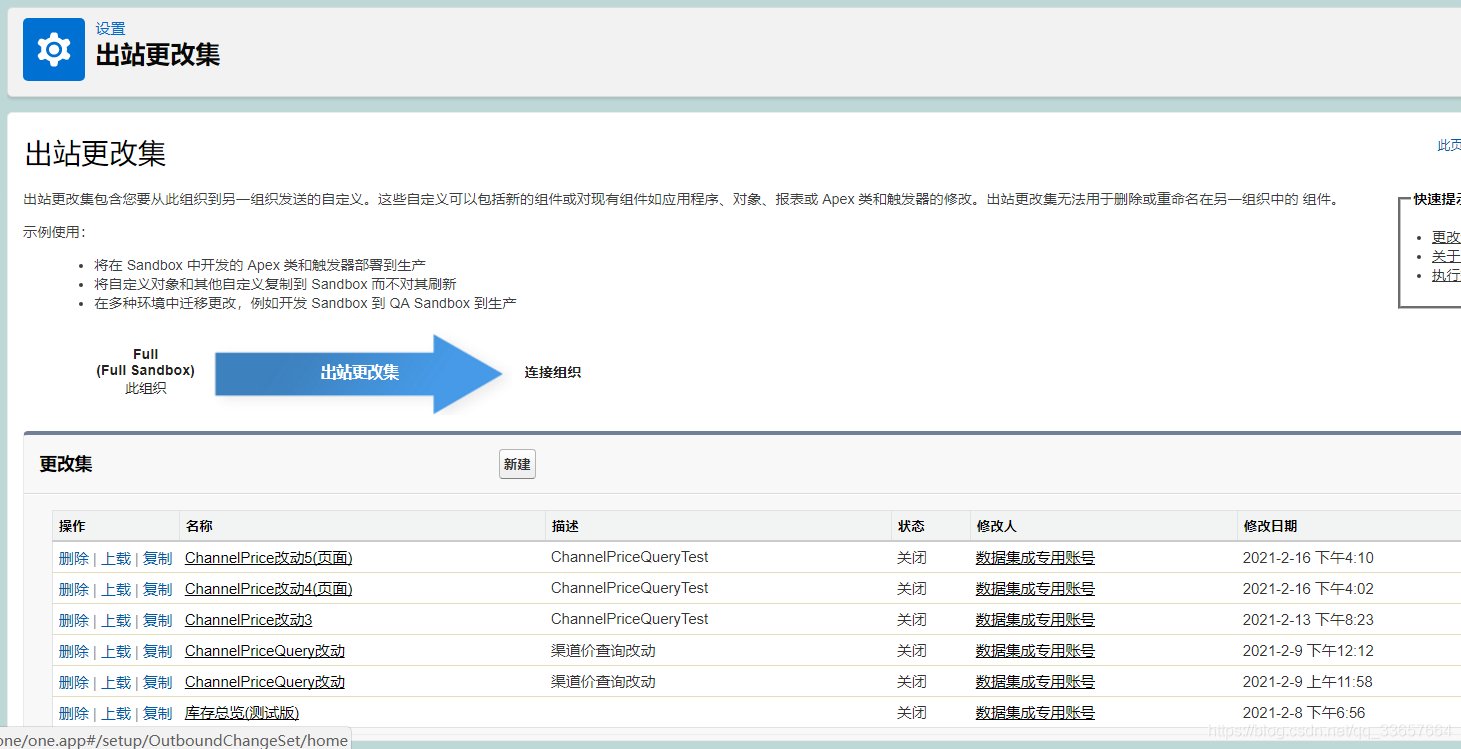Click 复制 in the 上午11:58 row
Viewport: 1461px width, 749px height.
158,682
